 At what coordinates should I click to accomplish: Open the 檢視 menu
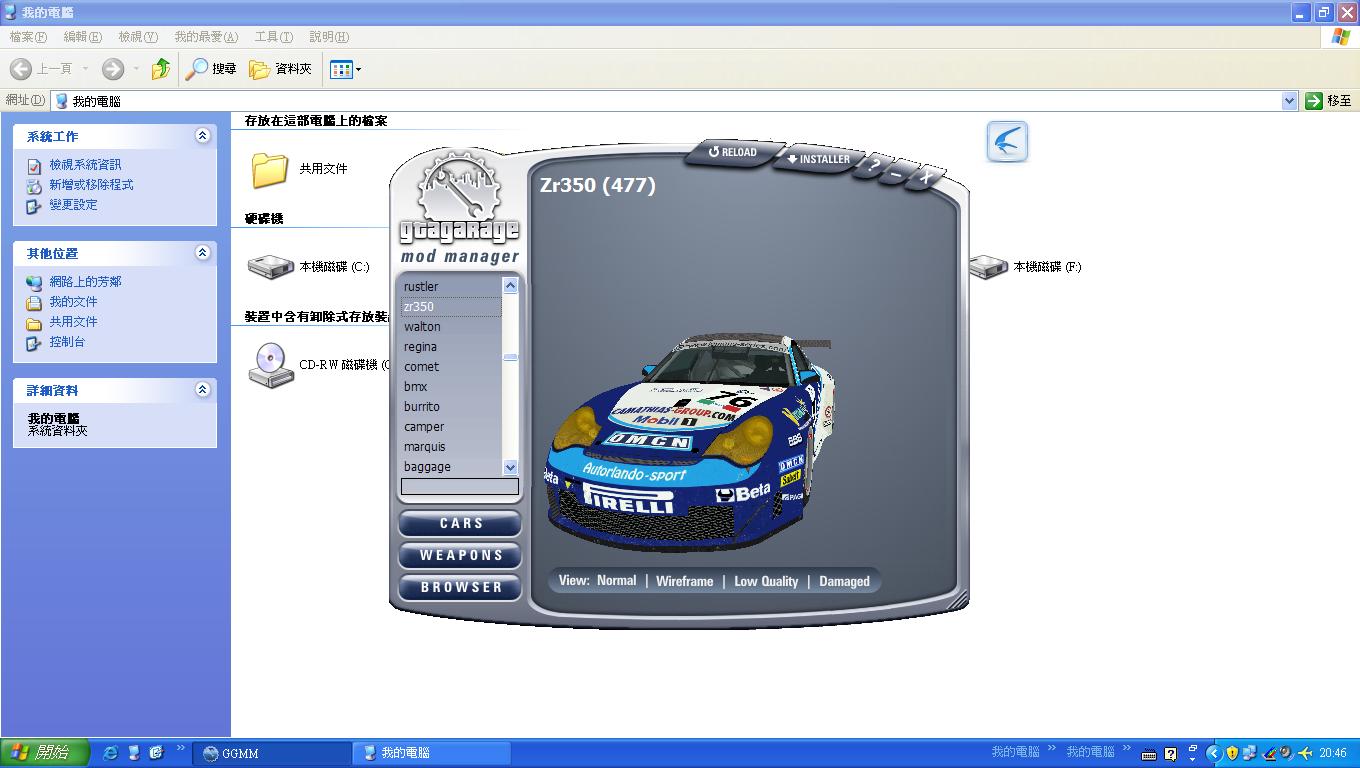(138, 37)
